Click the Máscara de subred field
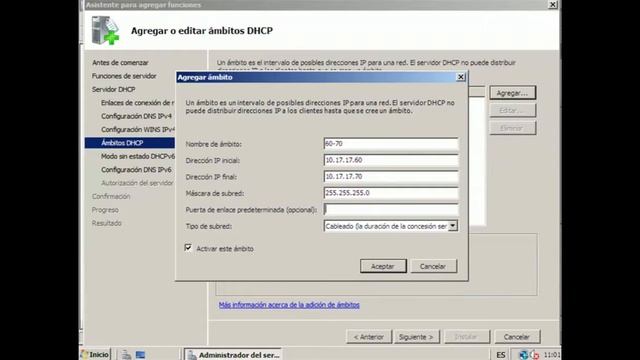640x360 pixels. 391,193
